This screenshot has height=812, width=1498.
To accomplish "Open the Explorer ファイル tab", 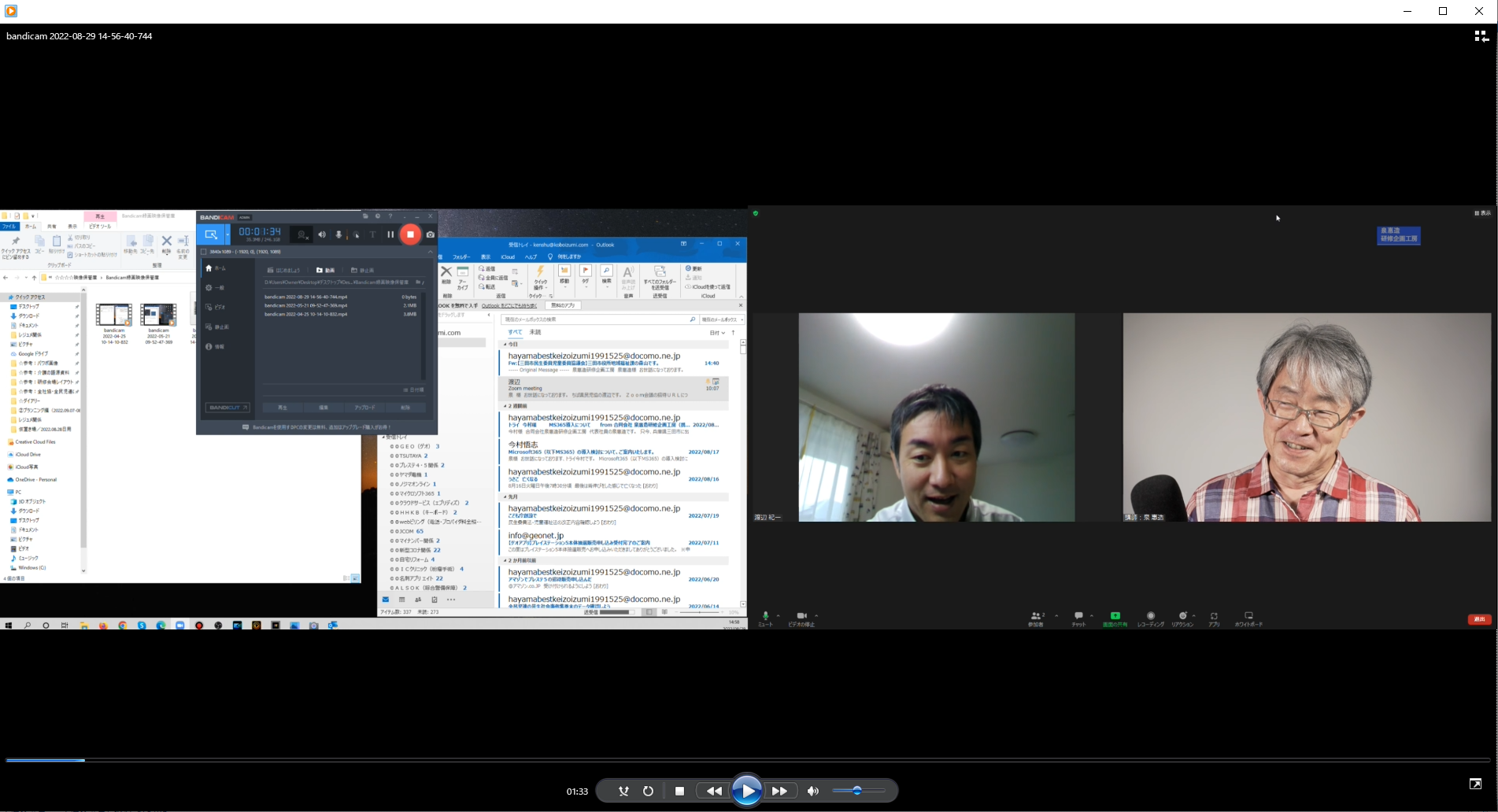I will point(9,227).
